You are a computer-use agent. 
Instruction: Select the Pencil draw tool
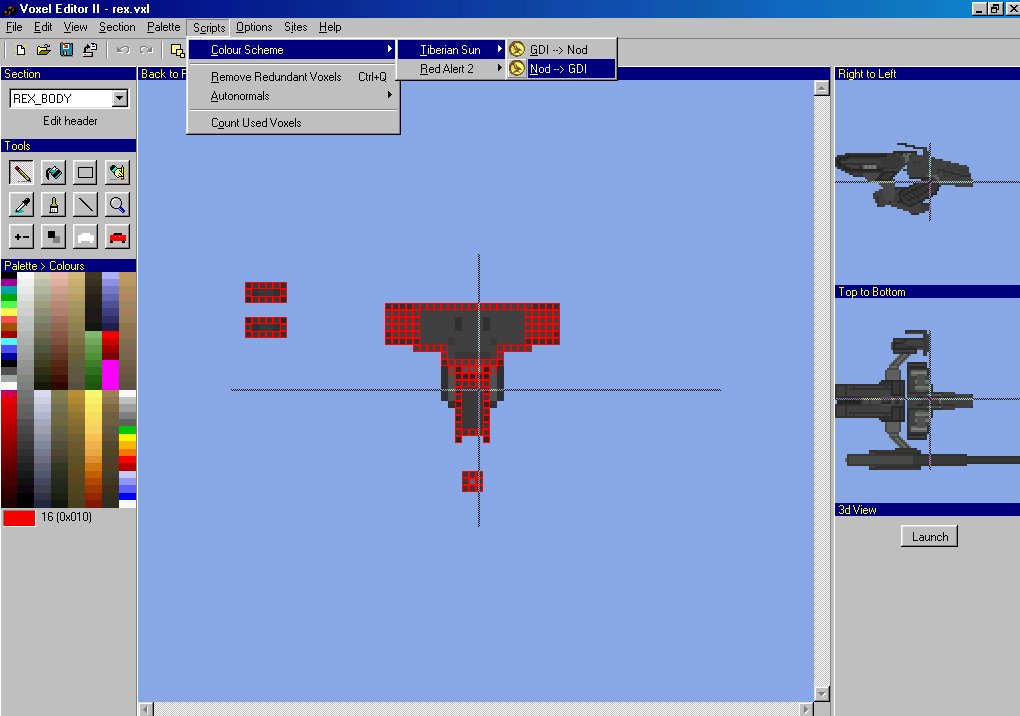click(21, 173)
